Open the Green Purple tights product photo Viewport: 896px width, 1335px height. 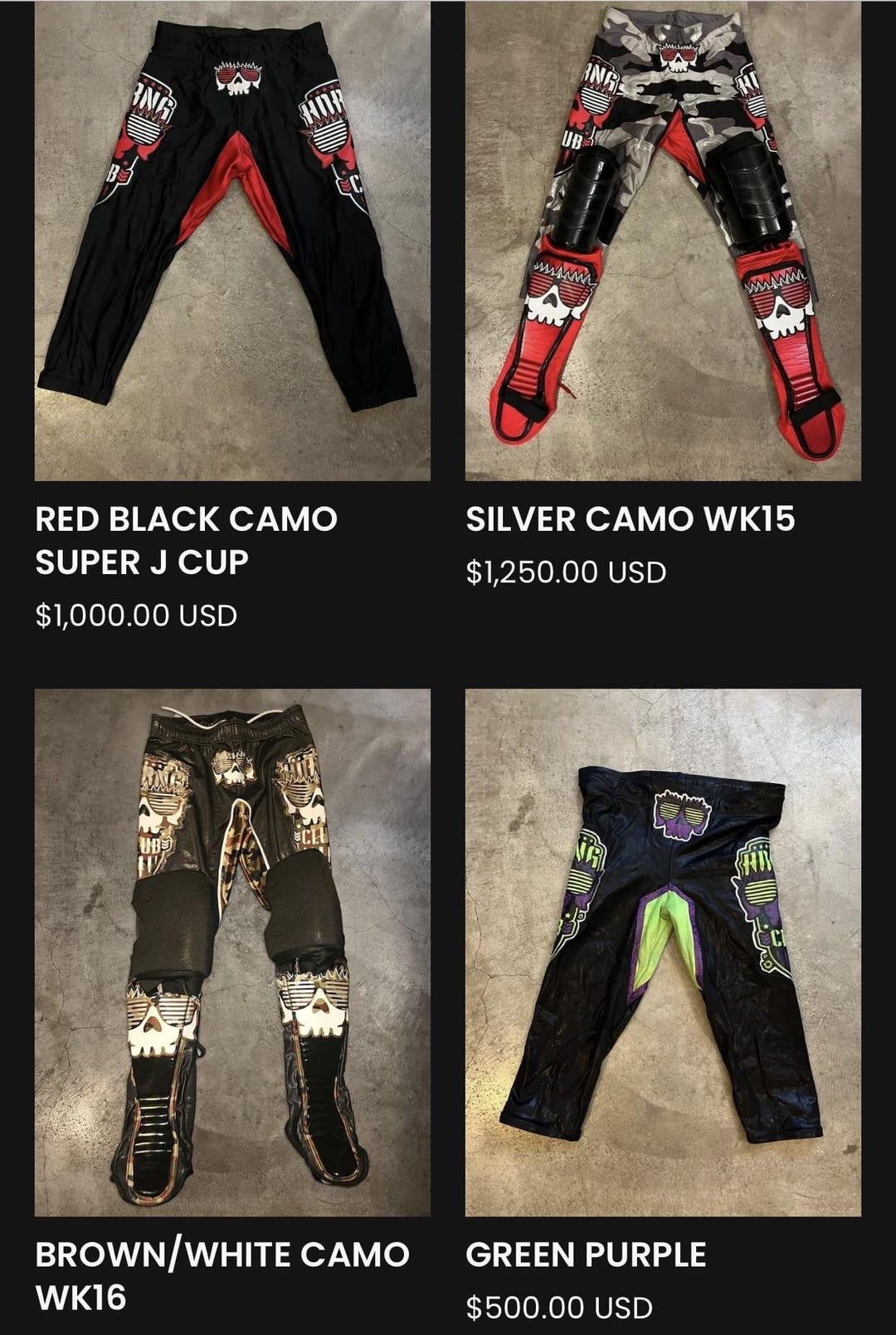coord(663,953)
